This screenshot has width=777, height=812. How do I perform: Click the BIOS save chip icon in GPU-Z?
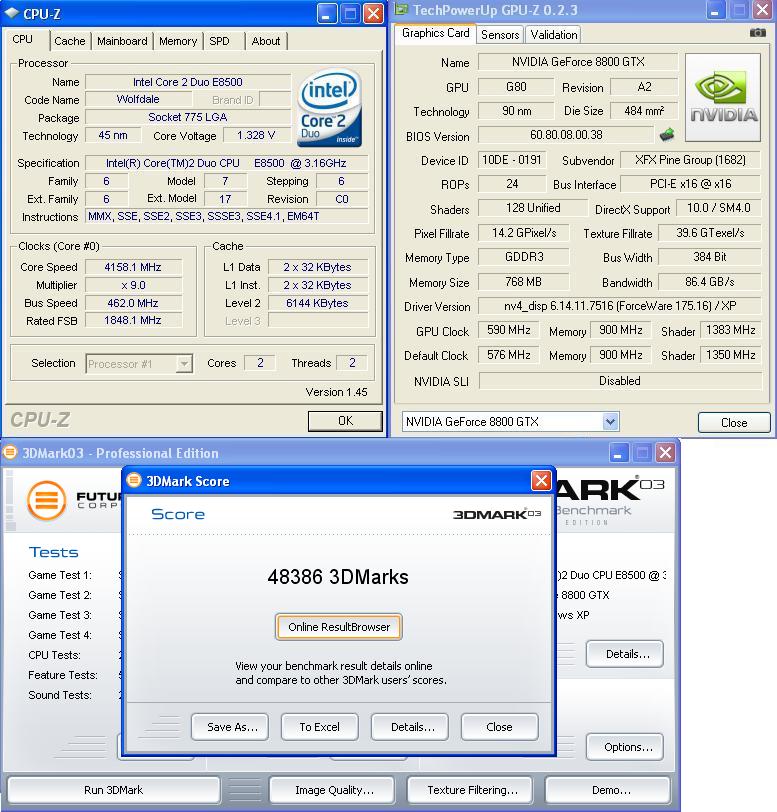(667, 135)
